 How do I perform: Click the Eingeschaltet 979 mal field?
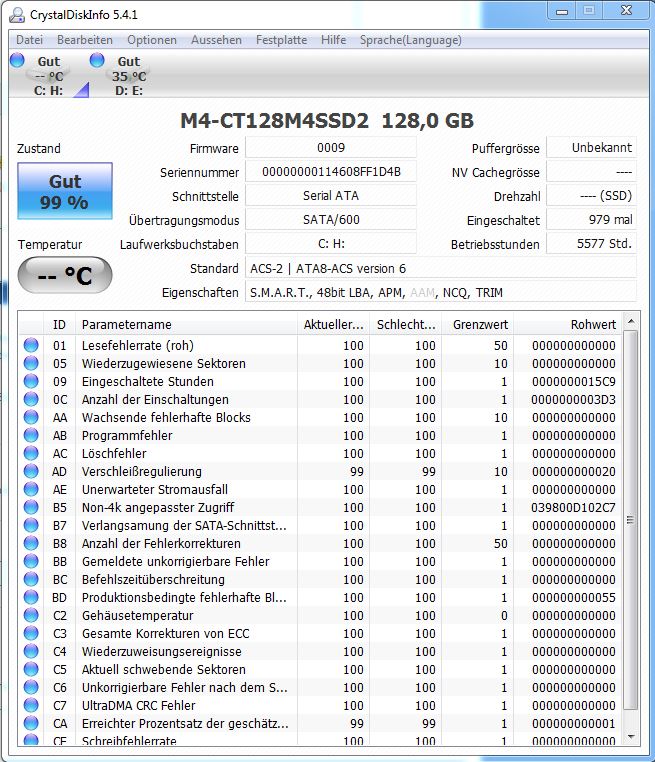[x=591, y=220]
